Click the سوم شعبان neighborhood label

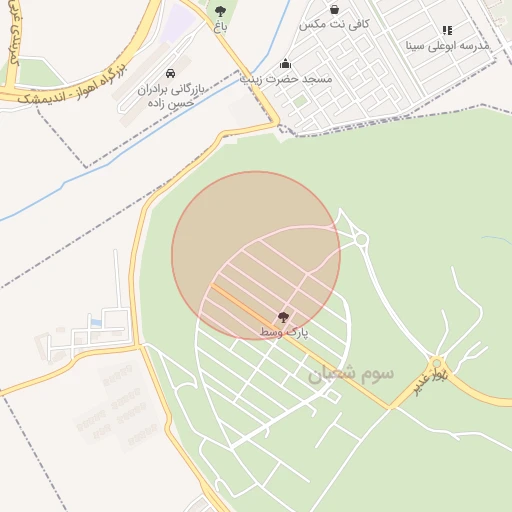(351, 374)
